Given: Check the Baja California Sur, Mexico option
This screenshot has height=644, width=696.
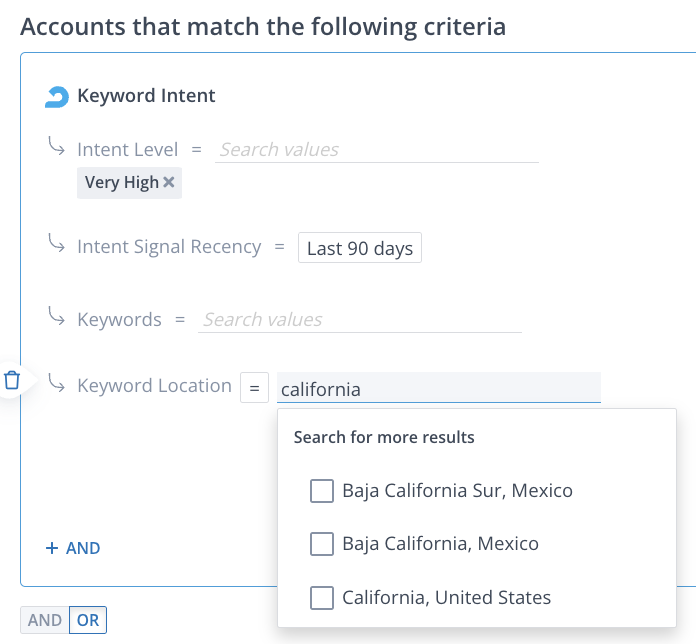Looking at the screenshot, I should tap(322, 491).
